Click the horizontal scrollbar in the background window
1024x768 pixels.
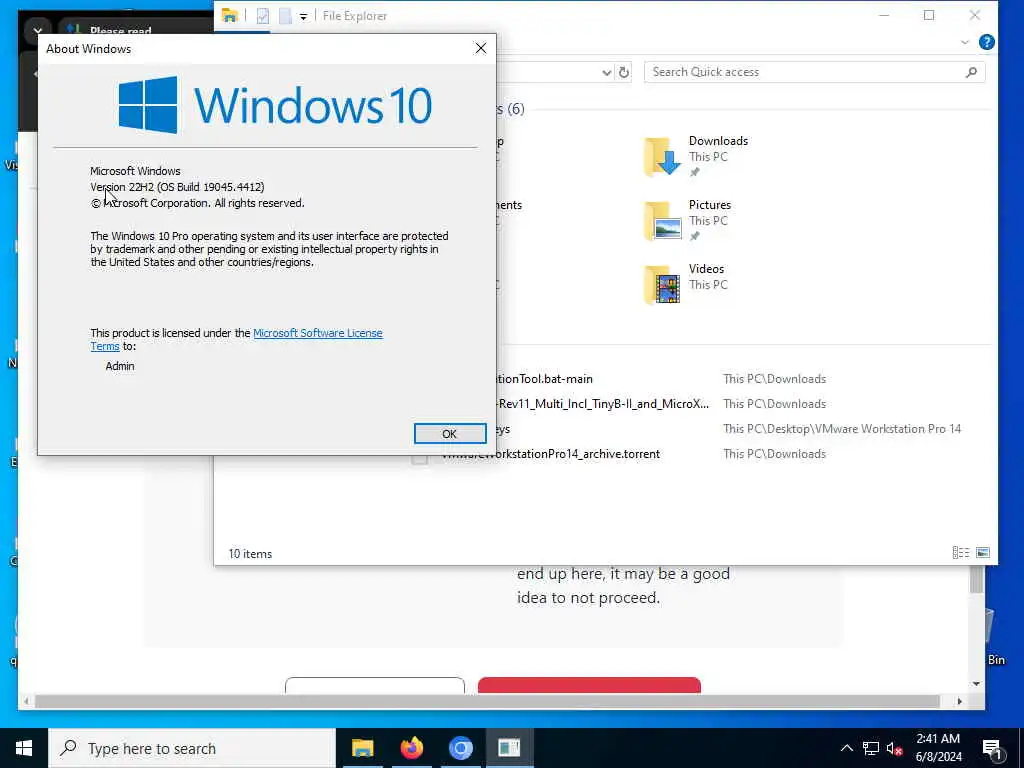[x=487, y=701]
